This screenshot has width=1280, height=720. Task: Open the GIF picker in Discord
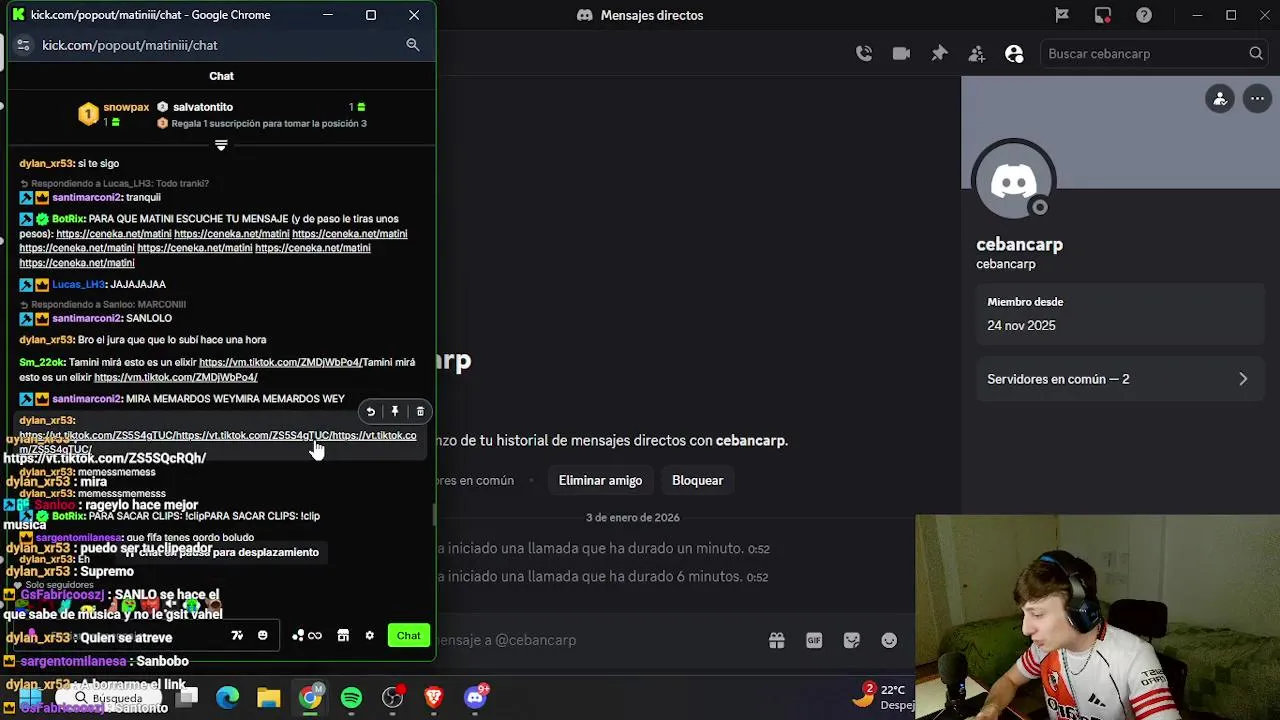[x=814, y=640]
